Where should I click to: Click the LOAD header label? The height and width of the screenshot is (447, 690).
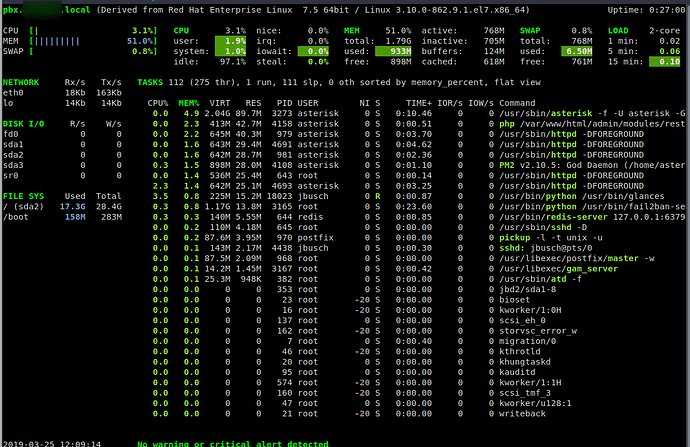click(x=618, y=30)
